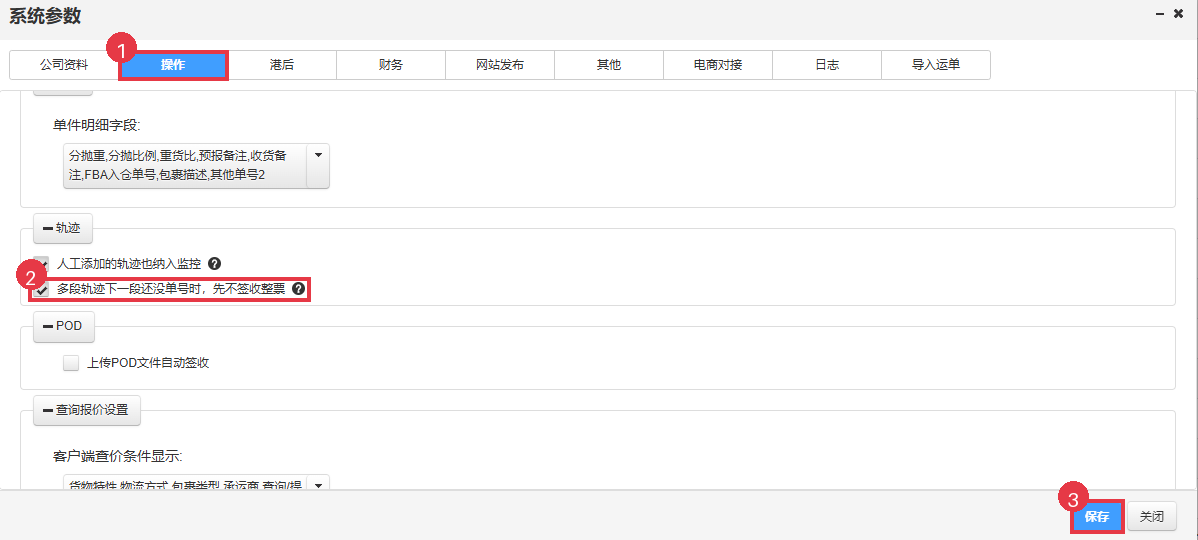Click the 客户端查价条件显示 label
This screenshot has height=540, width=1198.
pyautogui.click(x=118, y=457)
